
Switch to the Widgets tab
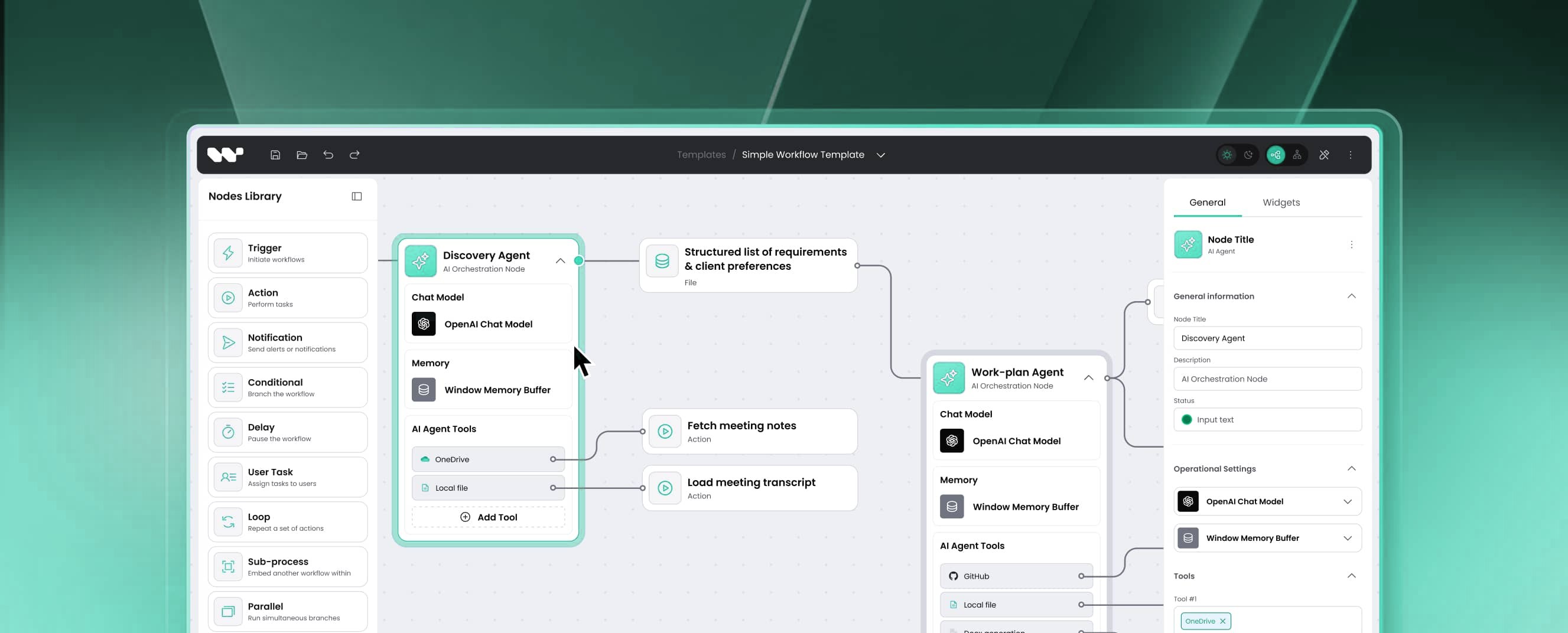1281,203
